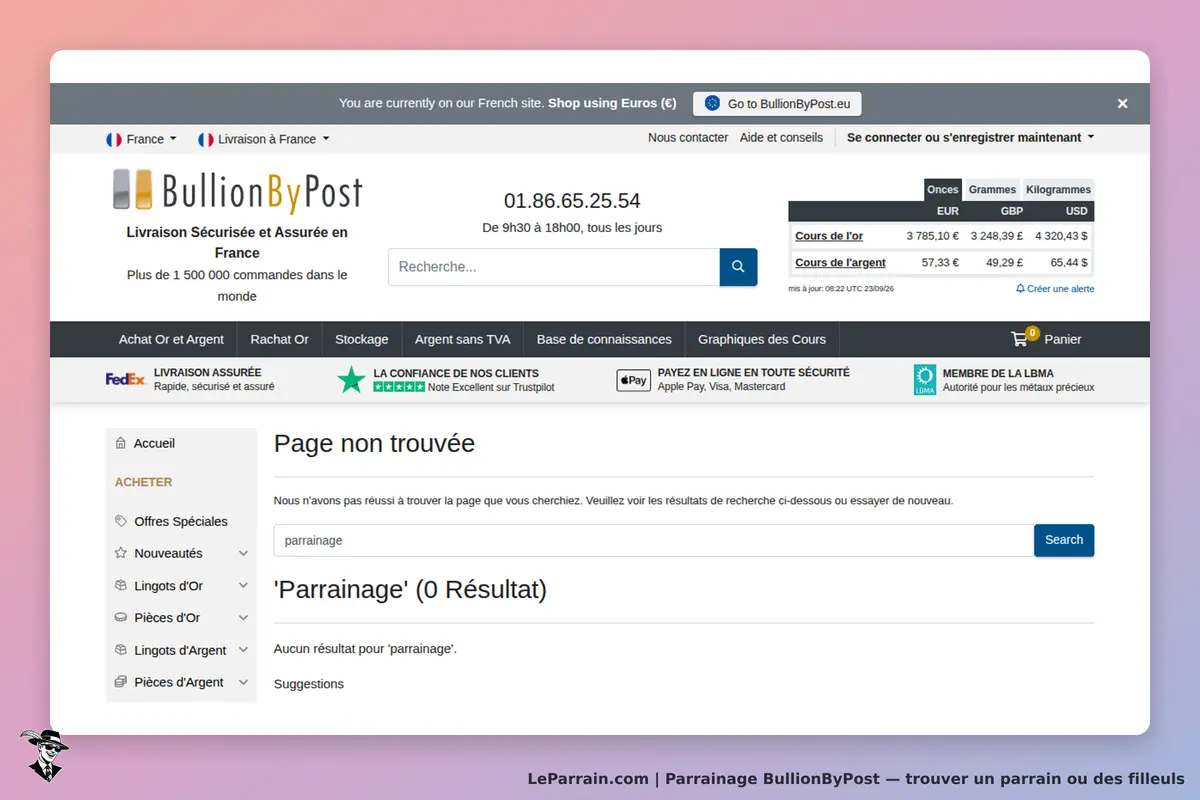Screen dimensions: 1200x800
Task: Click the blue Search button
Action: pyautogui.click(x=1064, y=540)
